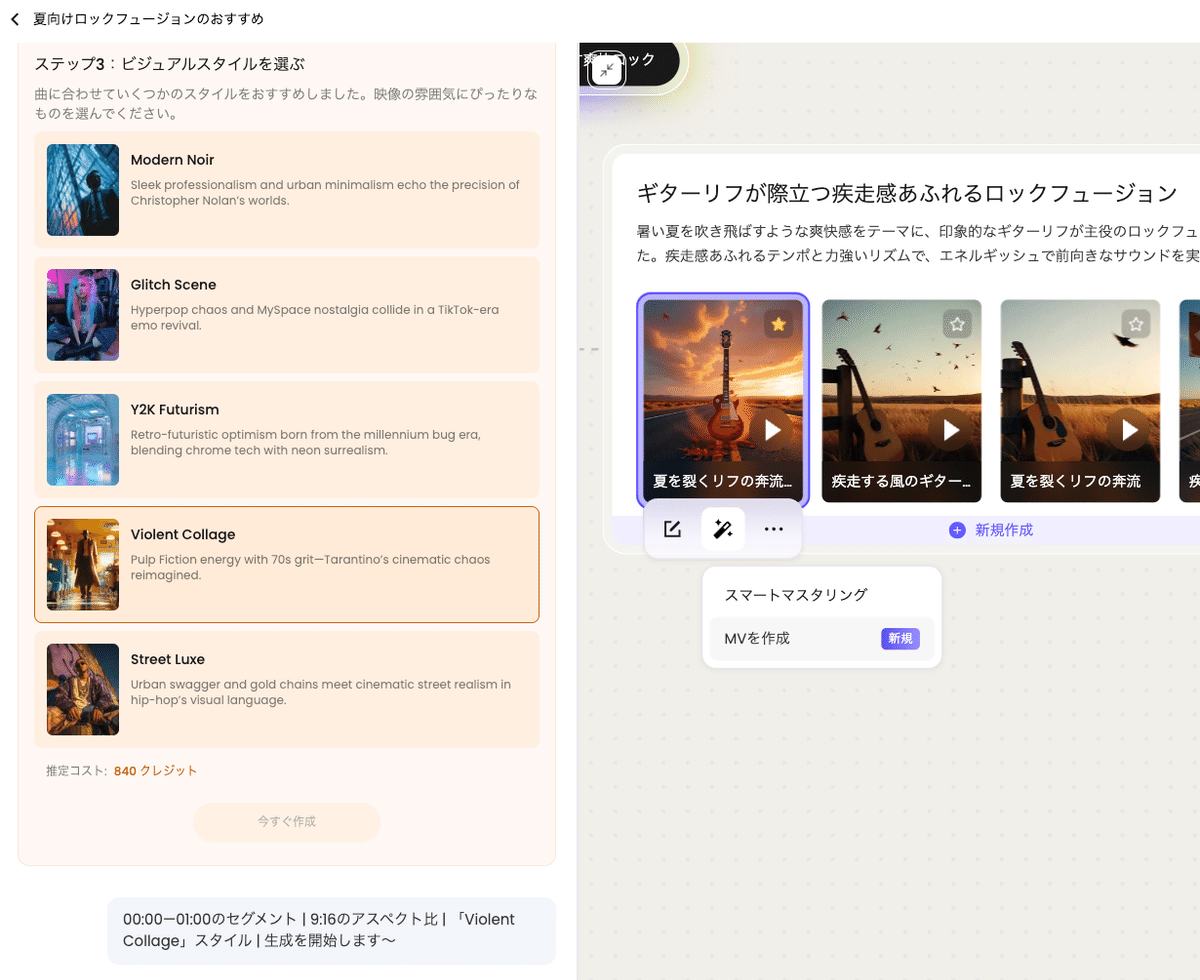Unfavorite the first track via gold star

pyautogui.click(x=778, y=324)
